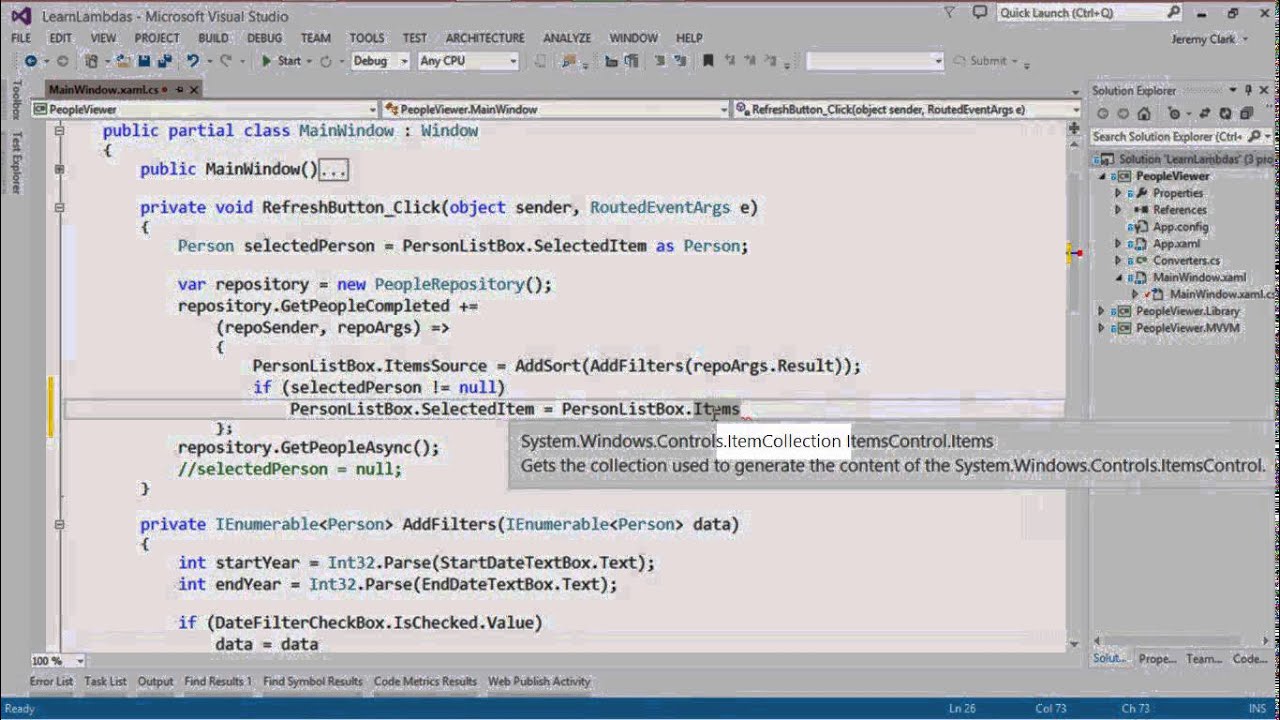Open the Find Symbol Results tab
Image resolution: width=1280 pixels, height=720 pixels.
point(313,682)
